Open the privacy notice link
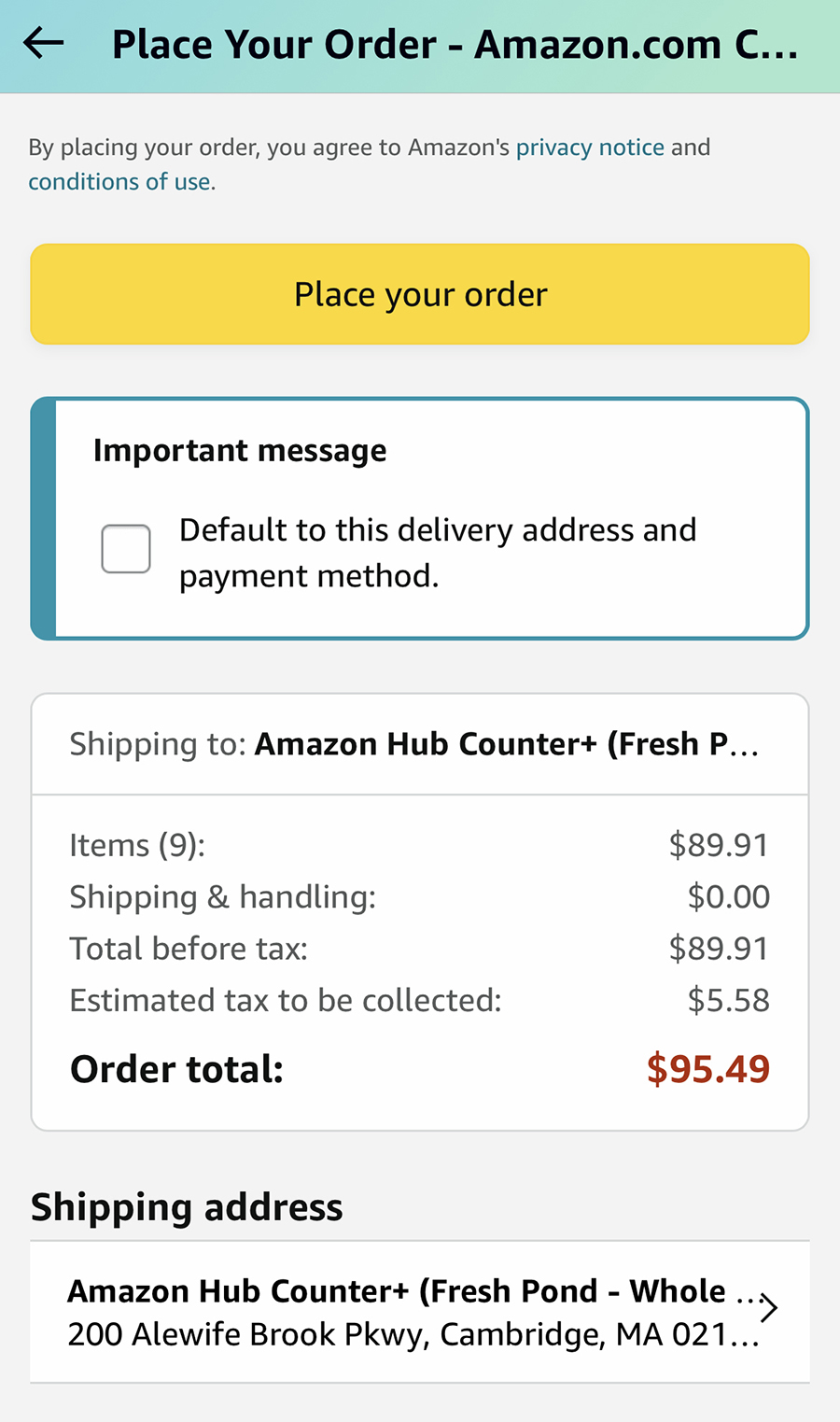 click(590, 148)
